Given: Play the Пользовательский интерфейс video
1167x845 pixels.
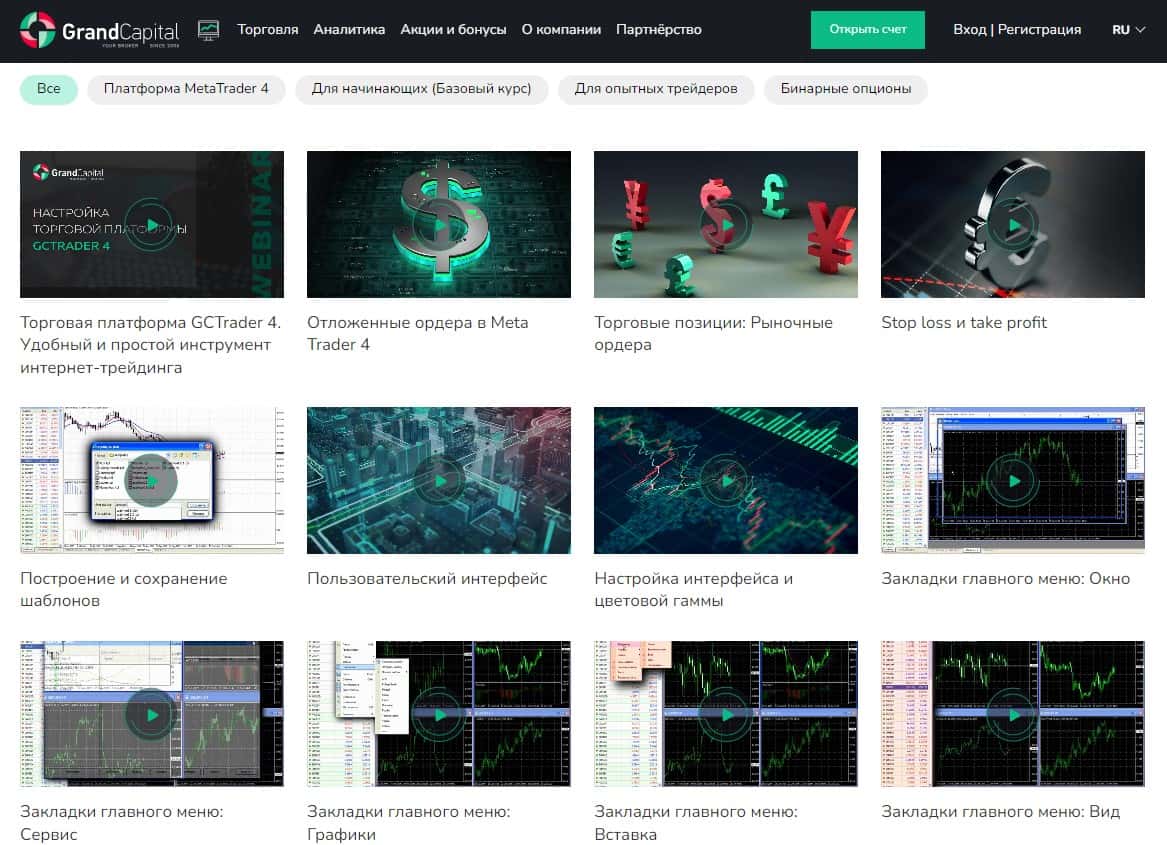Looking at the screenshot, I should pyautogui.click(x=439, y=480).
